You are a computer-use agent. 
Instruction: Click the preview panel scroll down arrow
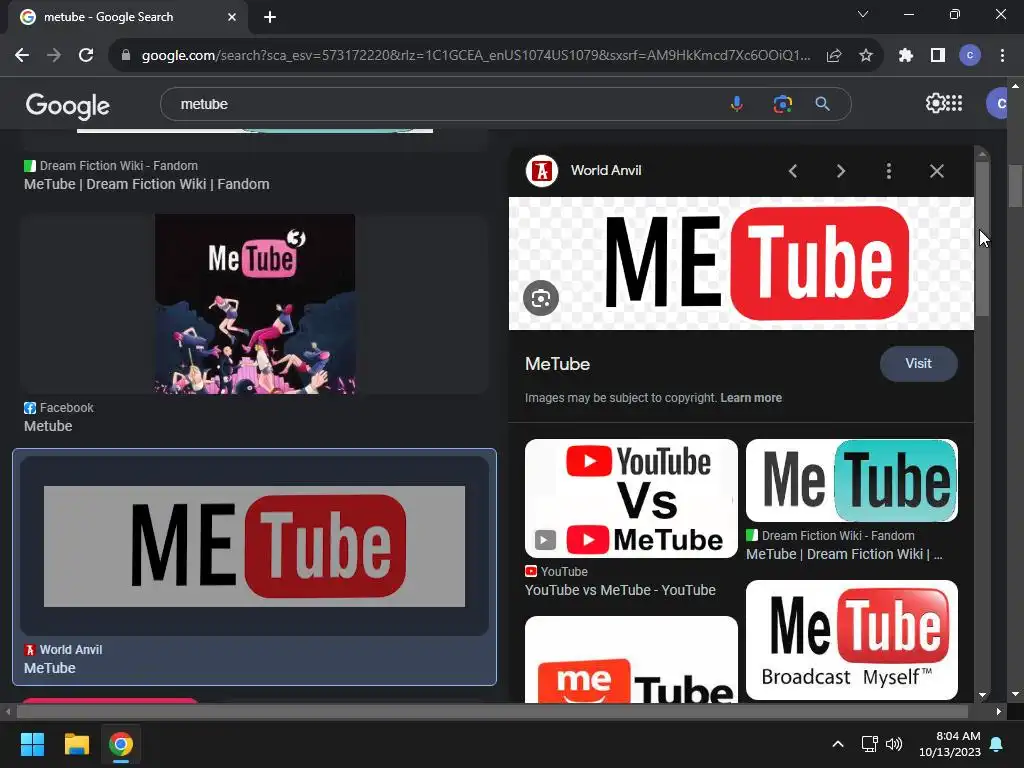(982, 696)
